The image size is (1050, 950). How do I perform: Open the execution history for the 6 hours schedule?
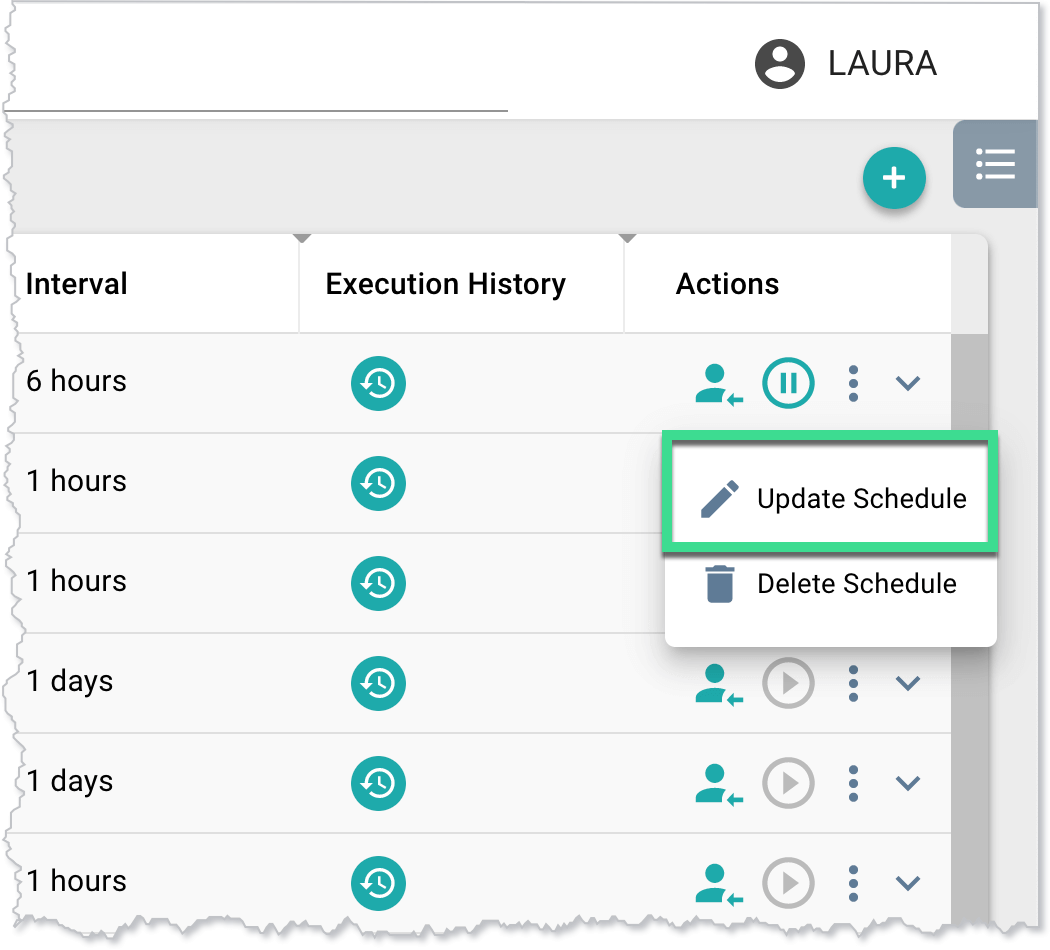(378, 383)
